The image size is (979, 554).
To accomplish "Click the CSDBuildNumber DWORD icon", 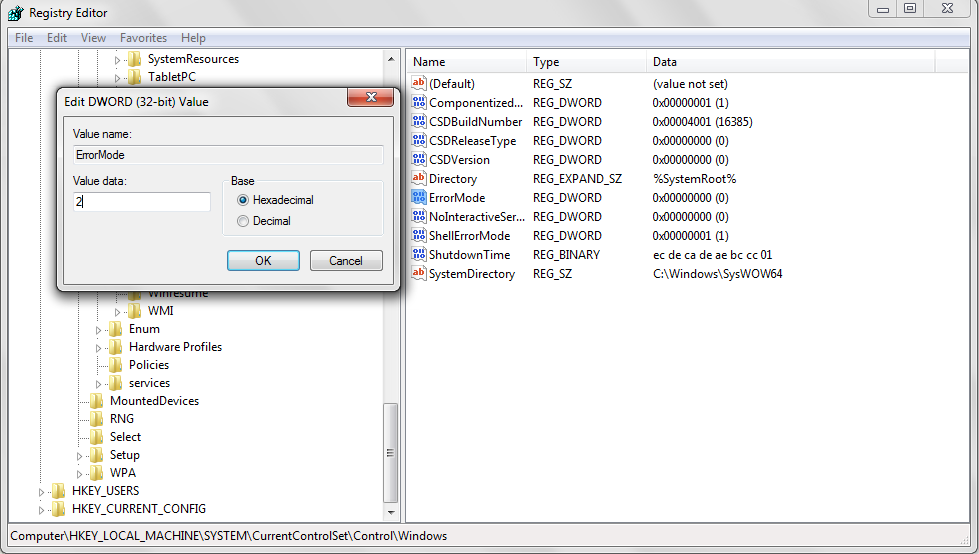I will [418, 121].
